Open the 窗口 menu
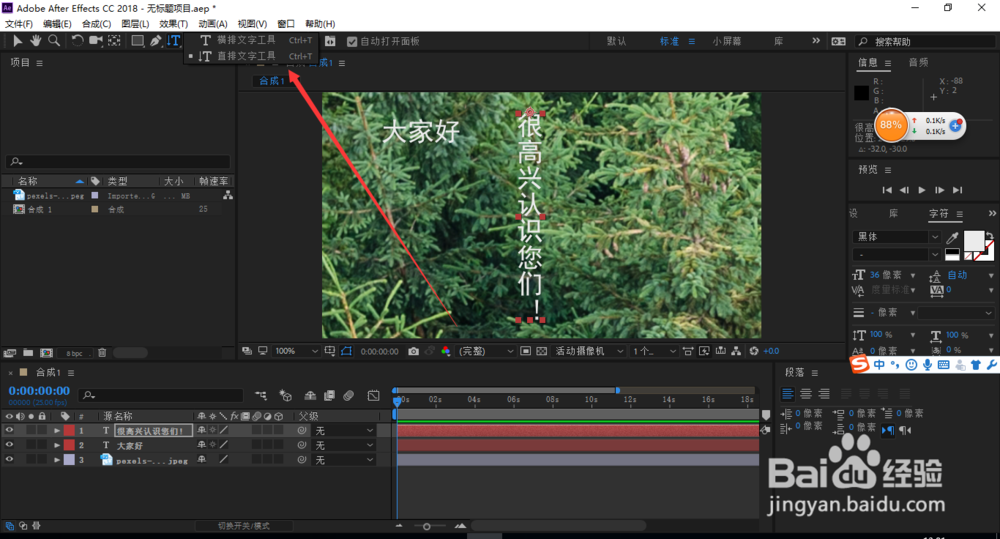 286,24
